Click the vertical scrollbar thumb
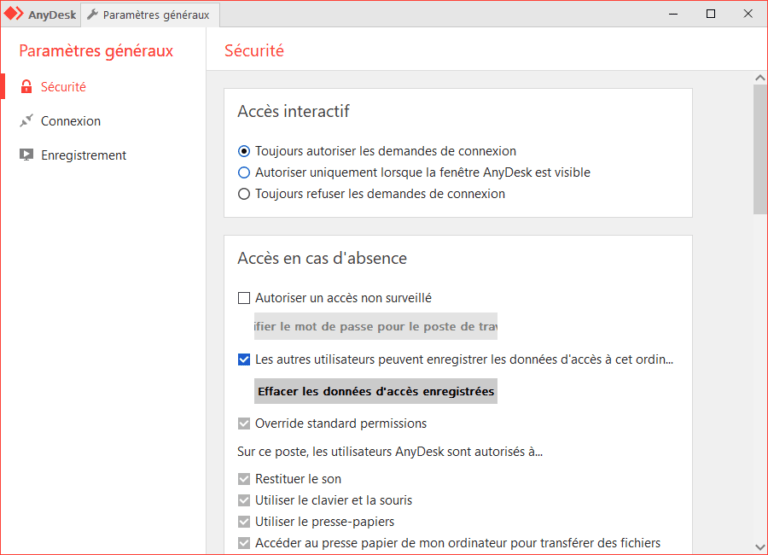The width and height of the screenshot is (768, 555). pos(760,150)
